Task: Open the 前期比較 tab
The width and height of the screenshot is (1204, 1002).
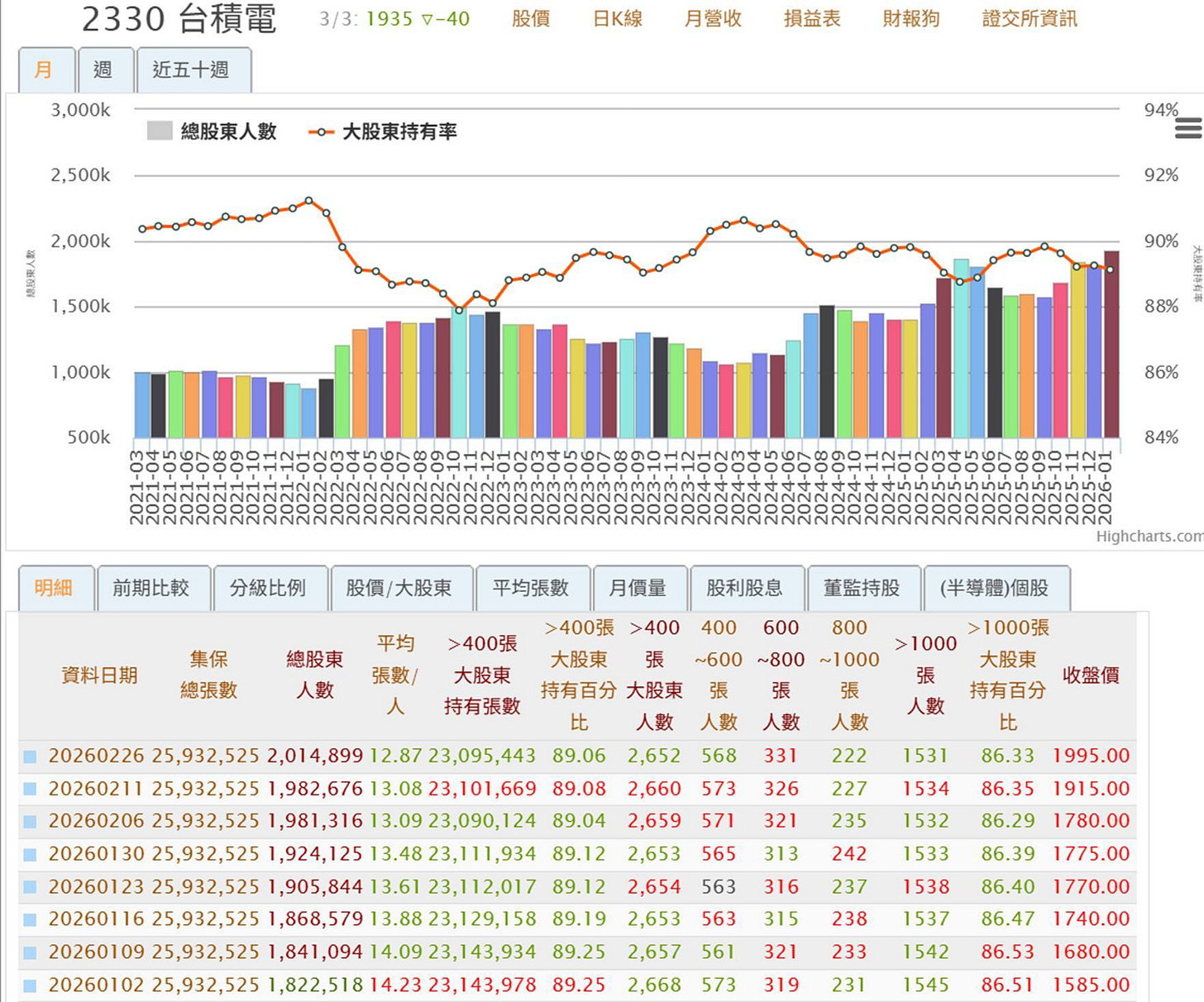Action: (x=153, y=588)
